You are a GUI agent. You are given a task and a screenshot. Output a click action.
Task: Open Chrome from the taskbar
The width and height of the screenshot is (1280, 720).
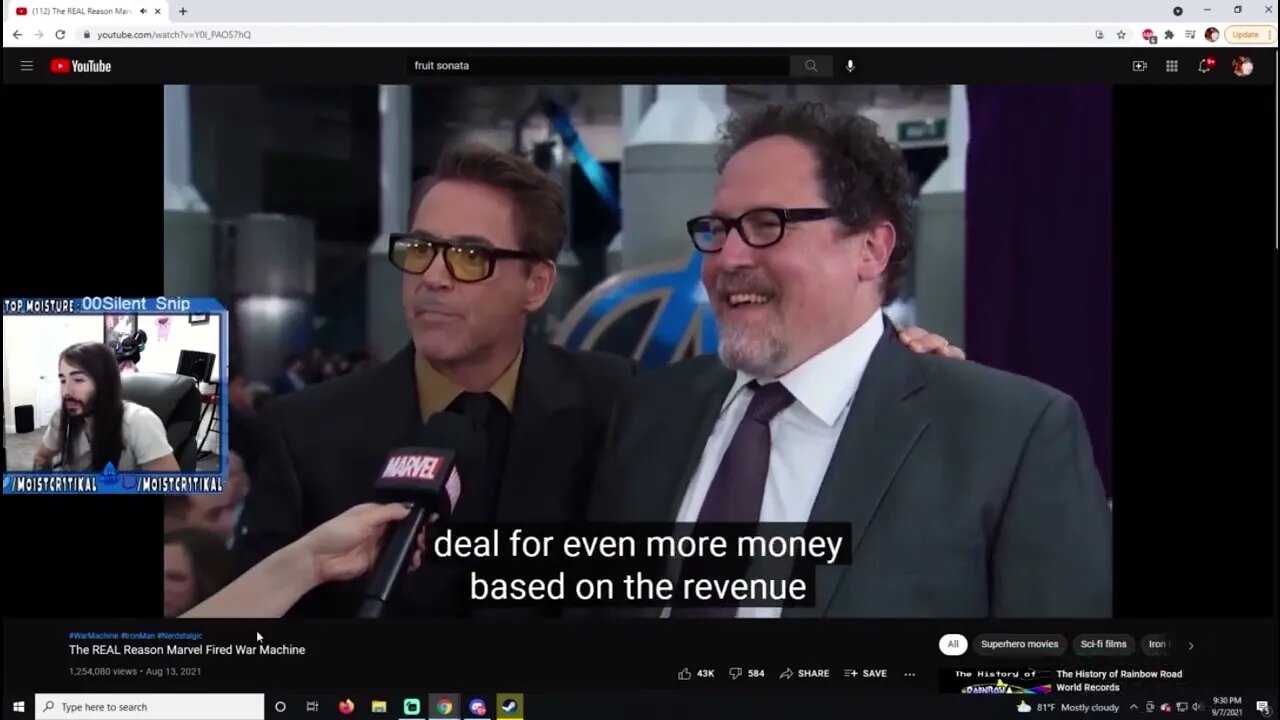pos(444,707)
